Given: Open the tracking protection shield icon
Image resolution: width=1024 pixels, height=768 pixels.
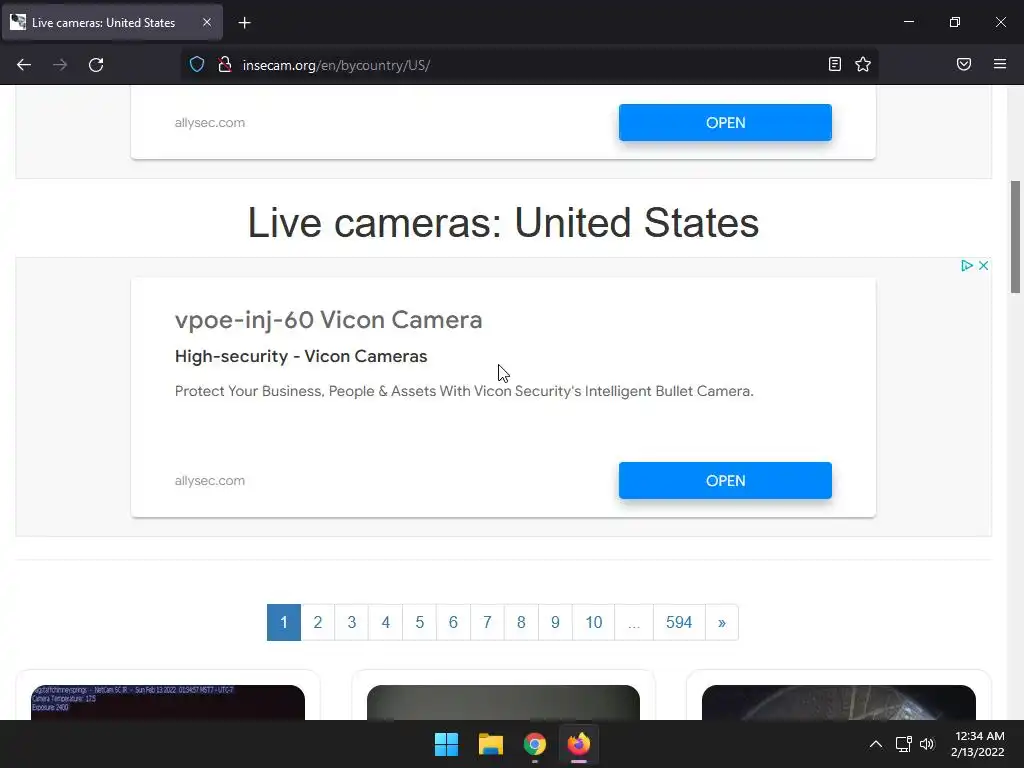Looking at the screenshot, I should coord(197,65).
